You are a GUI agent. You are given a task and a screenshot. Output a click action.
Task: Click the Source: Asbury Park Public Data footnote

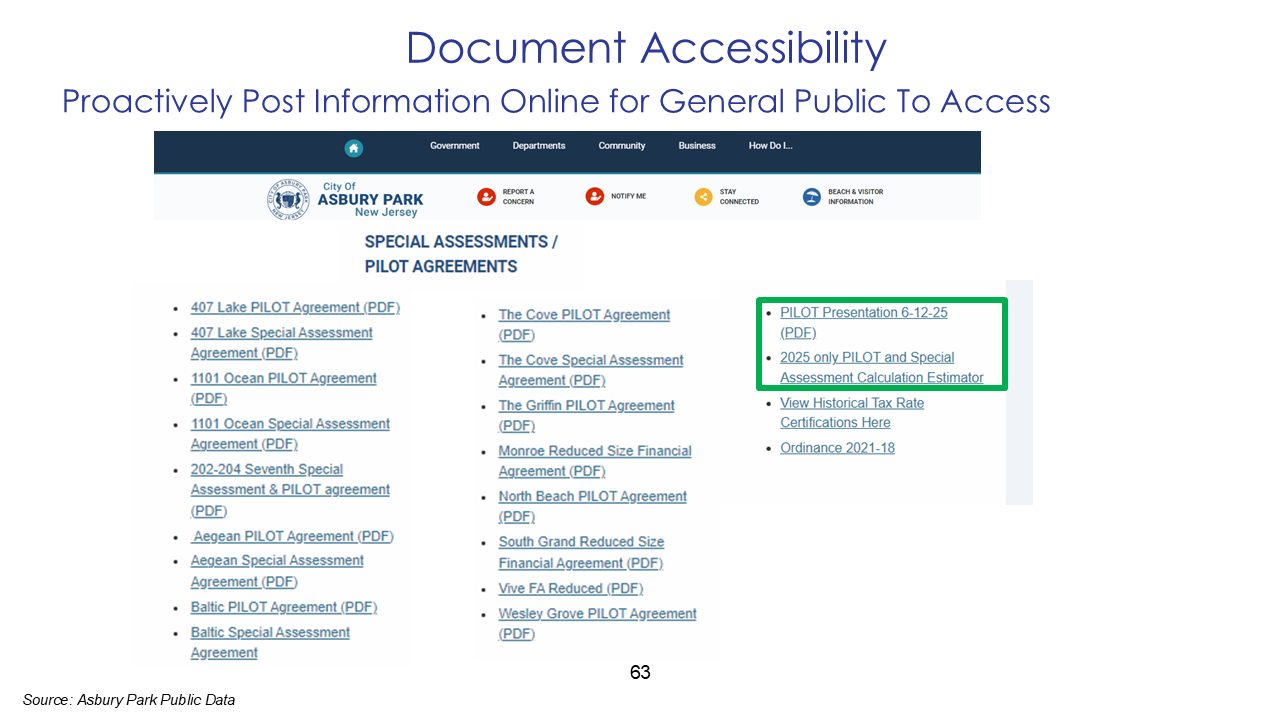129,700
